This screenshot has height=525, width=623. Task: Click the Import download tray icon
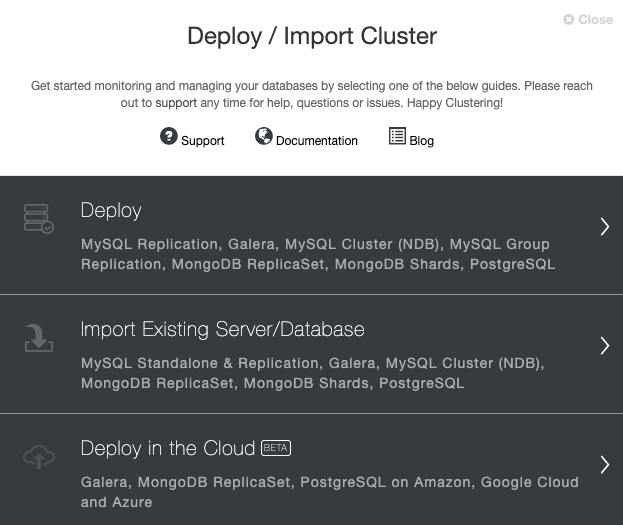(x=39, y=338)
